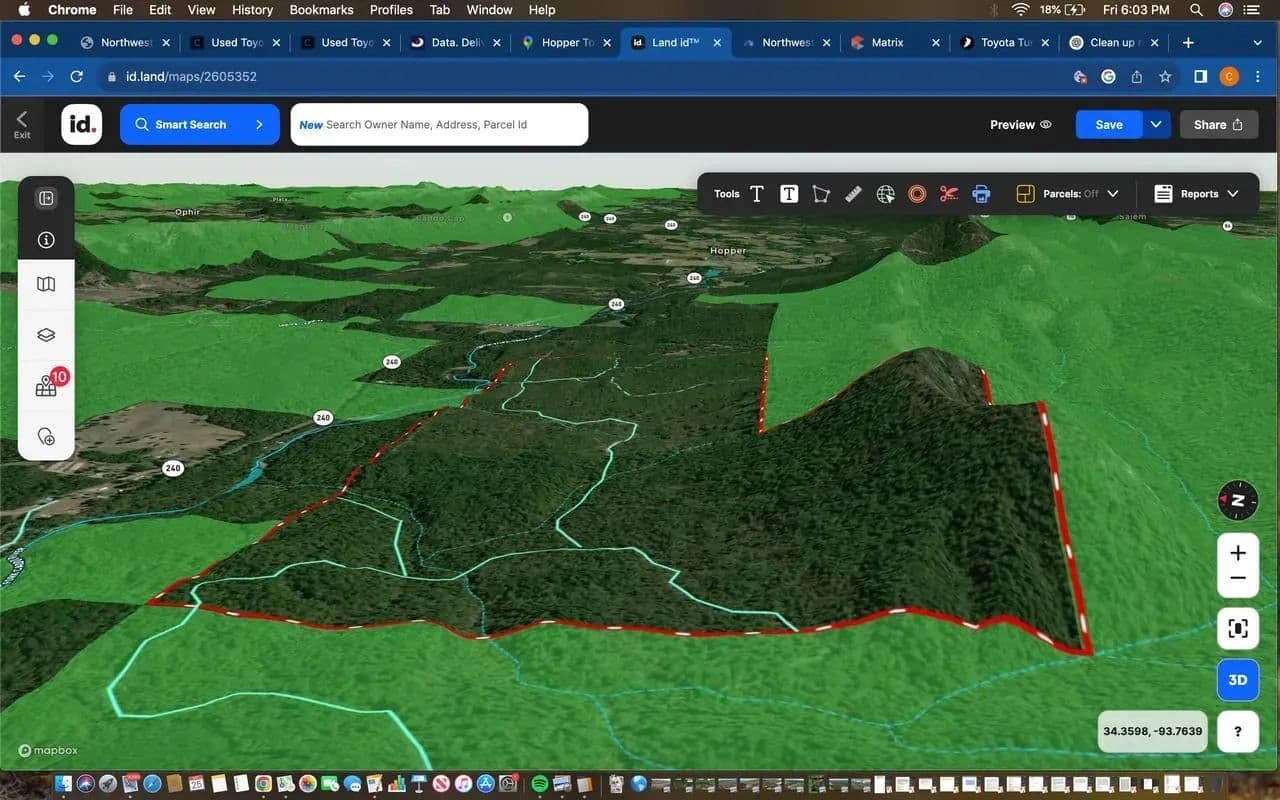Click the Share button

coord(1217,125)
